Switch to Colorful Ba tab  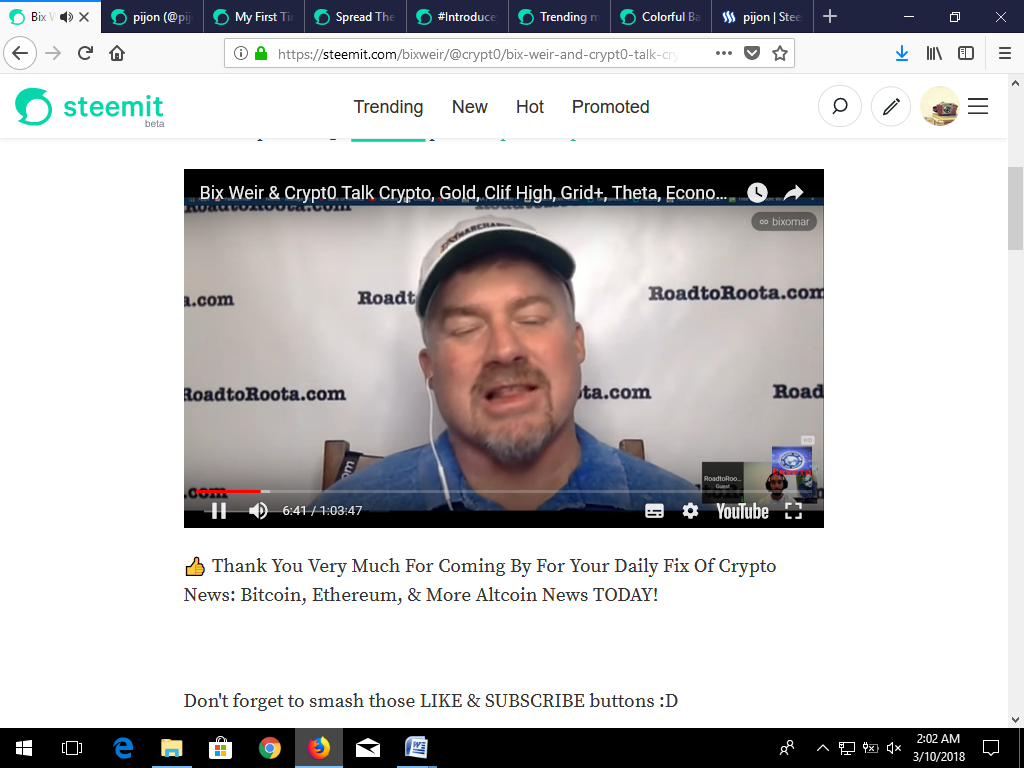click(661, 17)
